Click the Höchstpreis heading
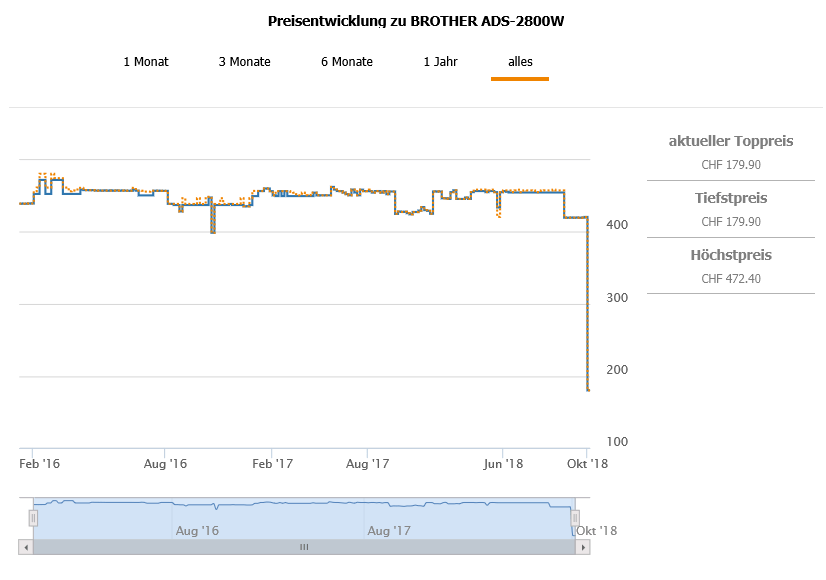Screen dimensions: 826x580 click(731, 255)
